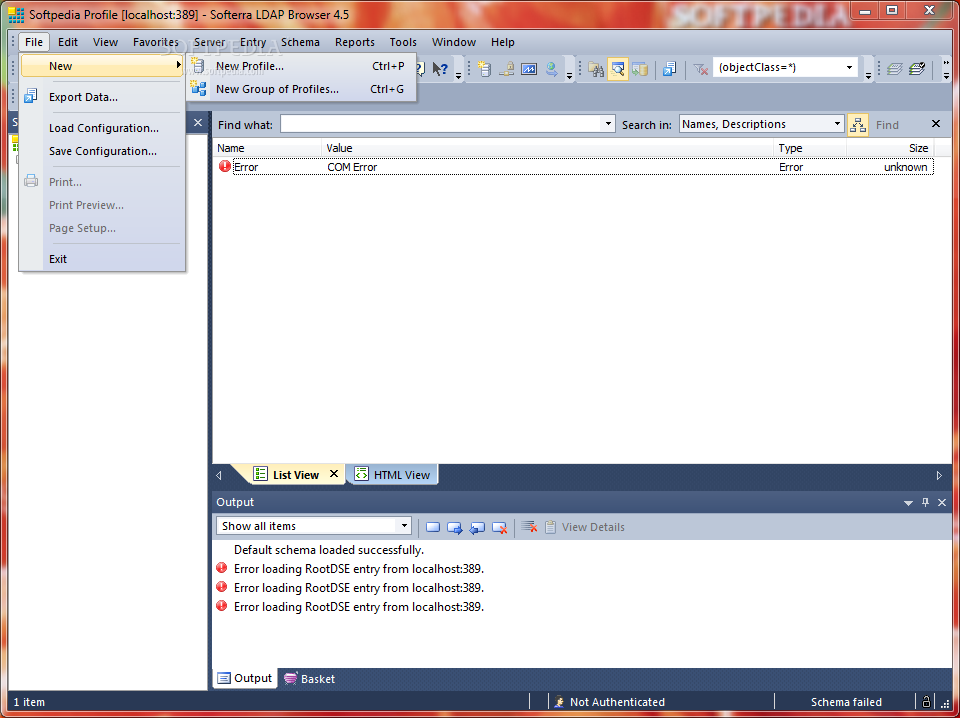Toggle the Output panel auto-hide pin
The height and width of the screenshot is (718, 960).
click(925, 503)
